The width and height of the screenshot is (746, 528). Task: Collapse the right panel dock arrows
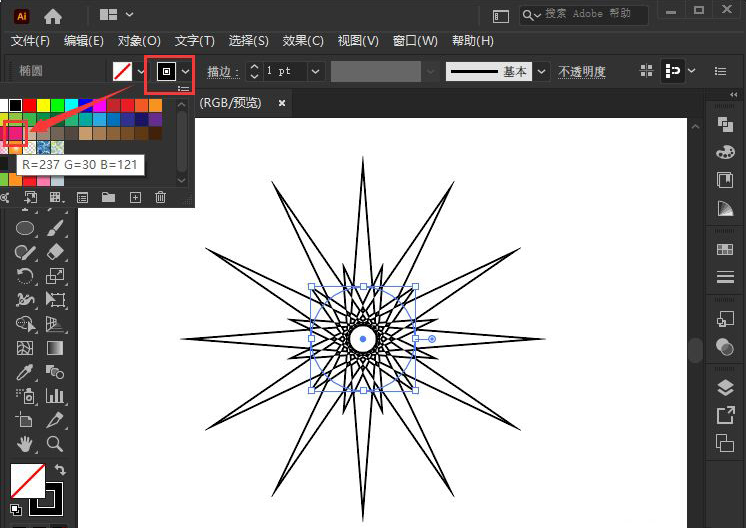coord(734,94)
